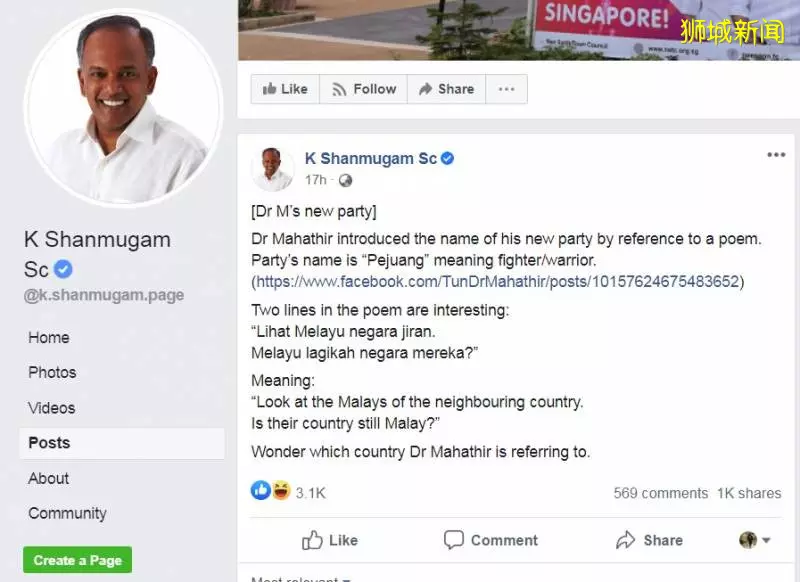The height and width of the screenshot is (582, 800).
Task: Click the blue Like reaction icon
Action: [x=261, y=491]
